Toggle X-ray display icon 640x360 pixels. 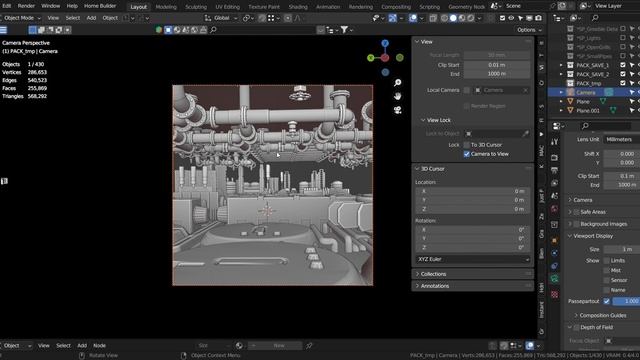[433, 18]
